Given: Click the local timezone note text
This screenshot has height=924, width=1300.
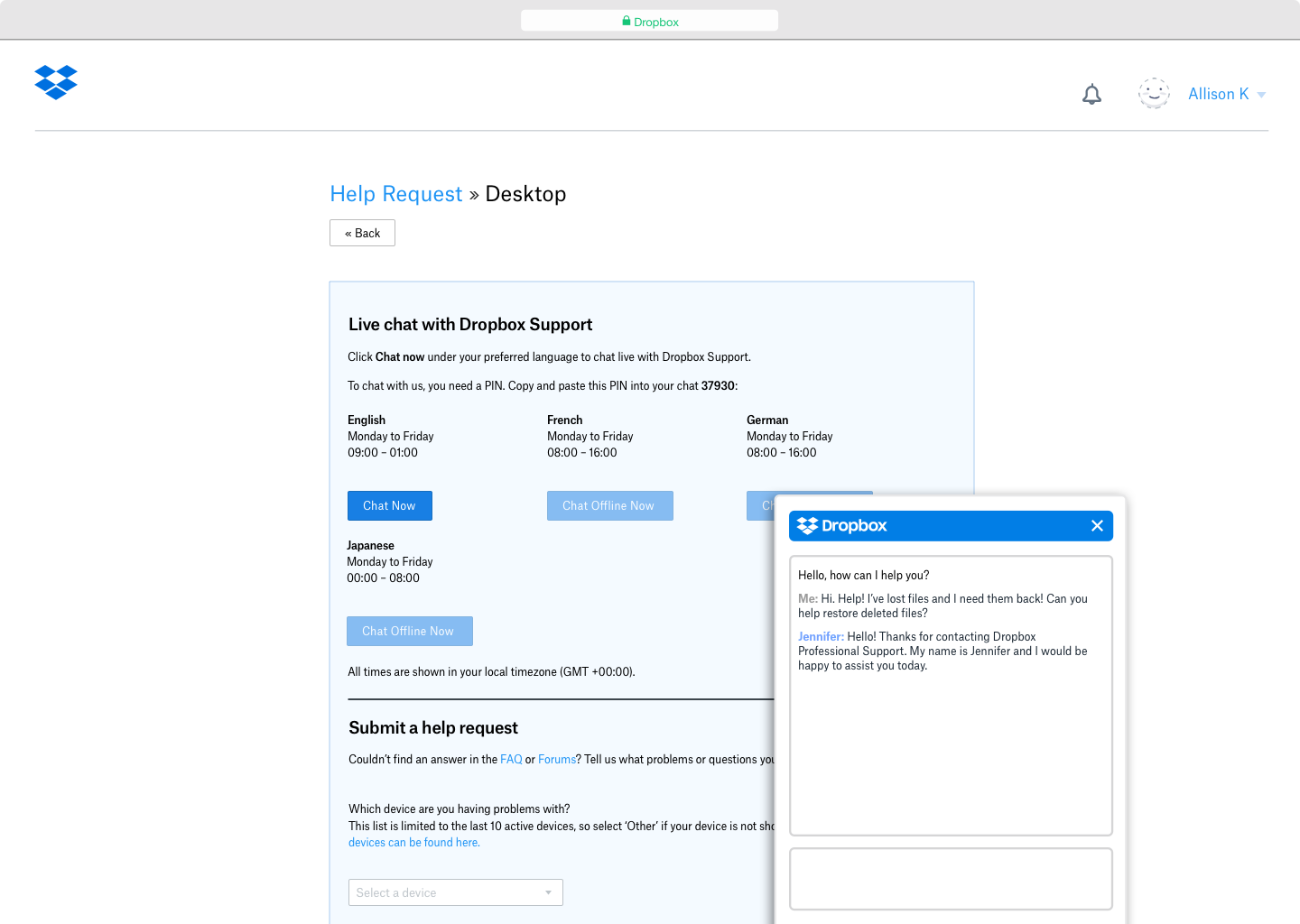Looking at the screenshot, I should (x=491, y=672).
